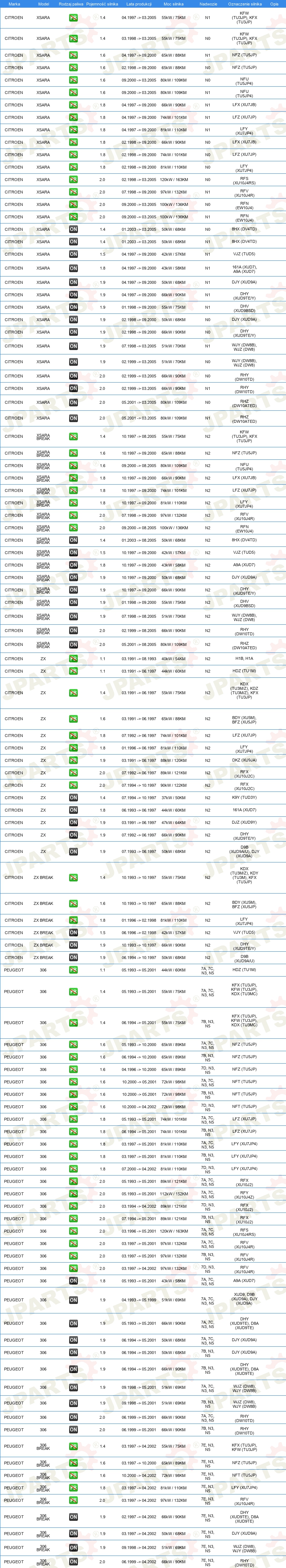286x1568 pixels.
Task: Select the 'K9Y (TUD3Y)' engine code cell
Action: (x=244, y=797)
